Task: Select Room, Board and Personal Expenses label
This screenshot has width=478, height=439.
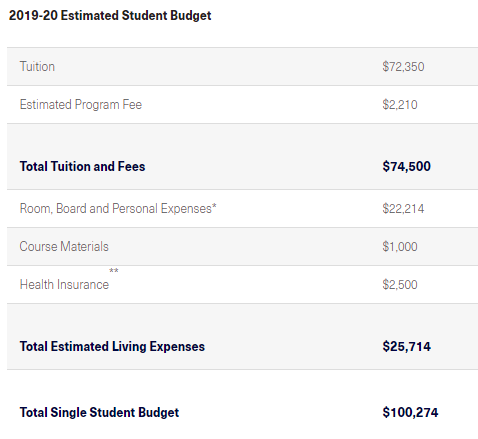Action: (118, 209)
